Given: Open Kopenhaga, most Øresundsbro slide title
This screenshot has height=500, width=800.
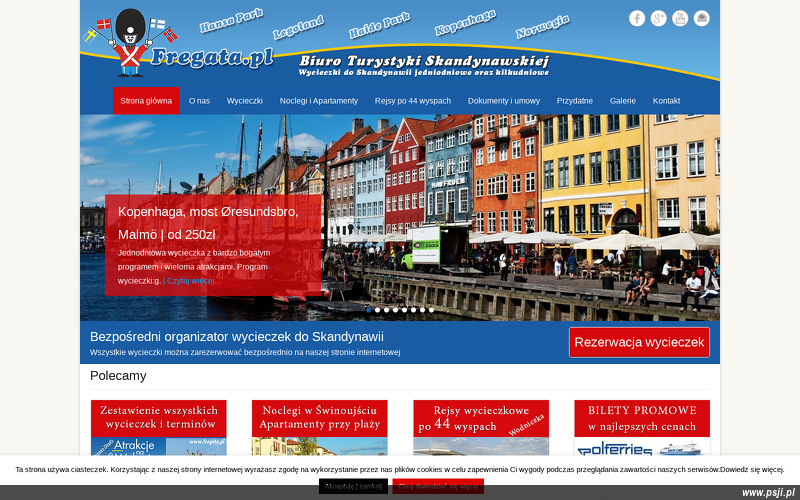Looking at the screenshot, I should [x=208, y=222].
